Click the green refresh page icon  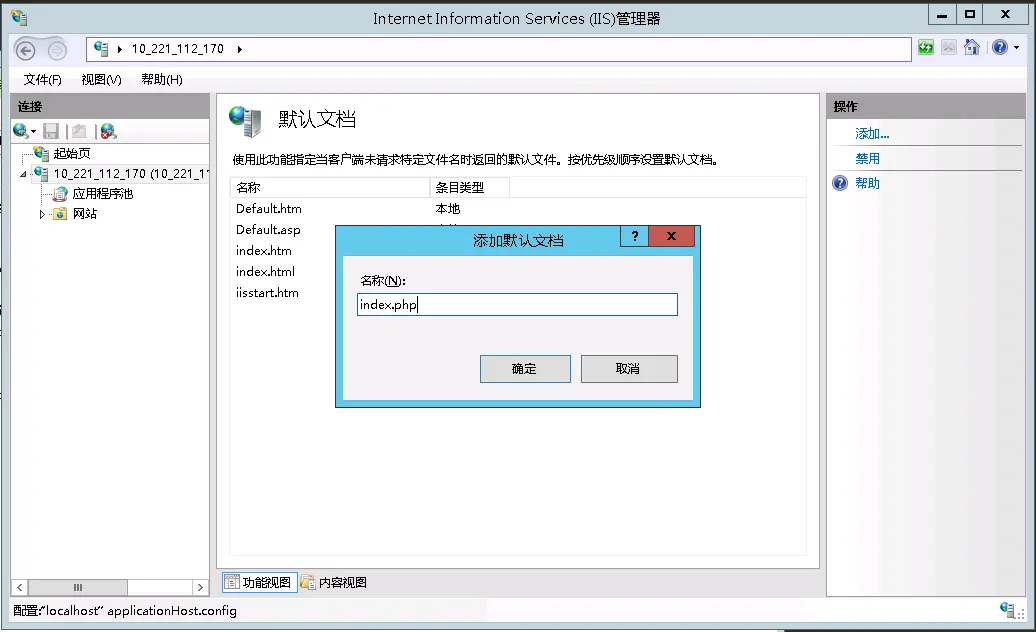(x=926, y=48)
